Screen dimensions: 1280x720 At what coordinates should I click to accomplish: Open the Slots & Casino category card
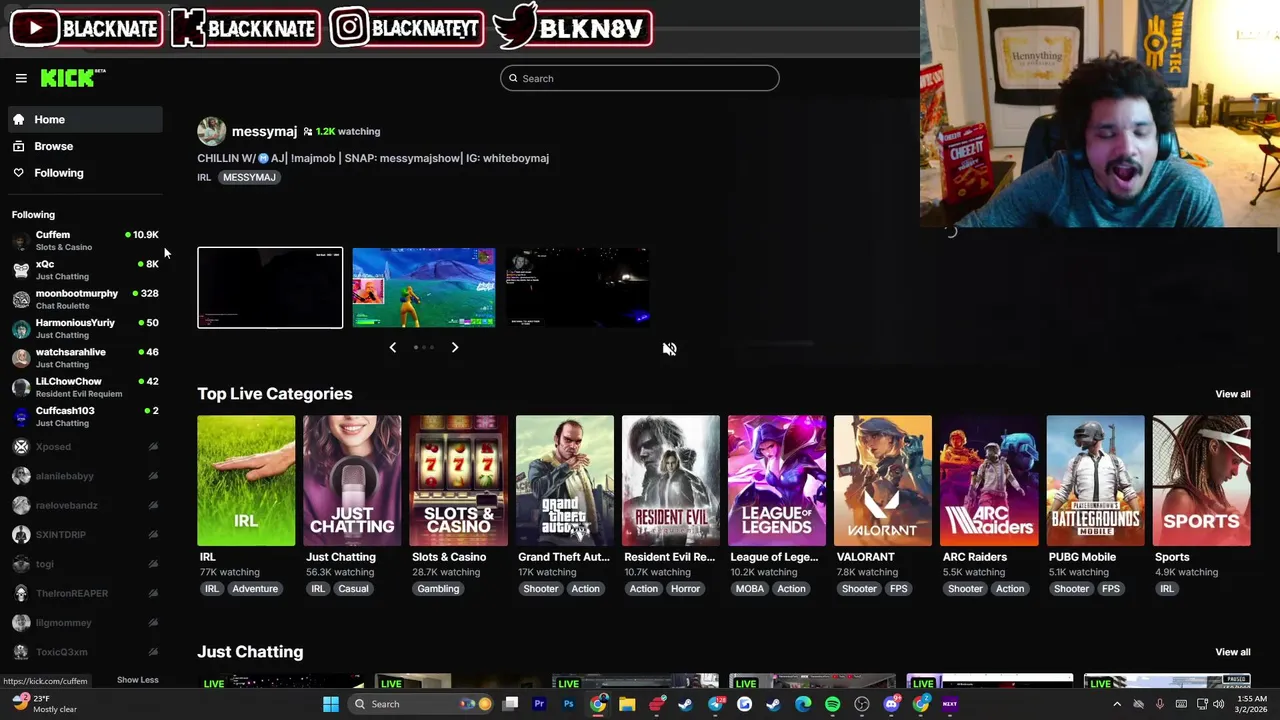point(458,481)
